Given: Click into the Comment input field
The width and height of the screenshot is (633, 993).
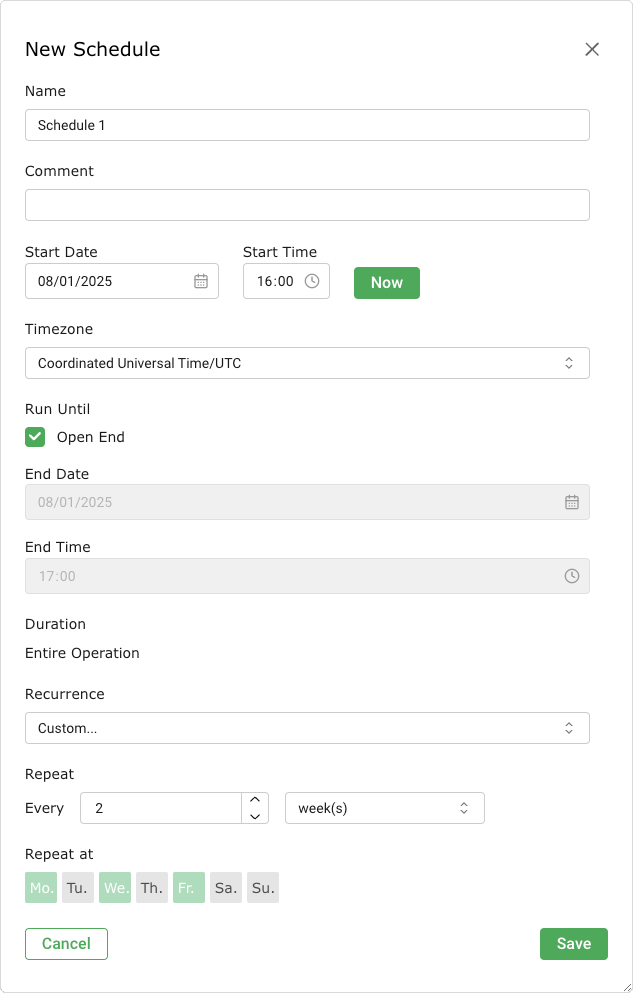Looking at the screenshot, I should pos(307,205).
